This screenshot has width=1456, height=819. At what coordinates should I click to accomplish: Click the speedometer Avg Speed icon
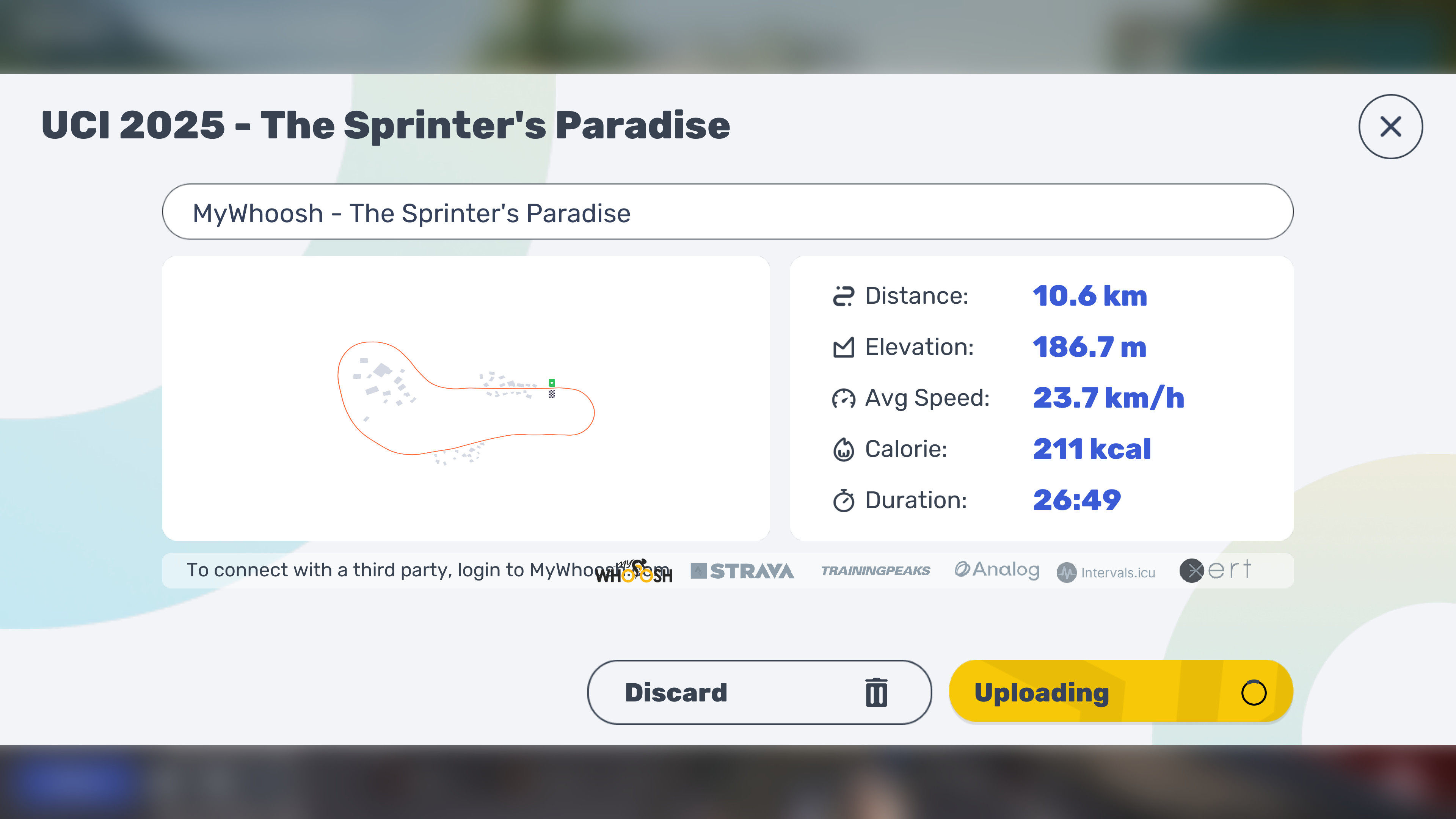coord(843,398)
